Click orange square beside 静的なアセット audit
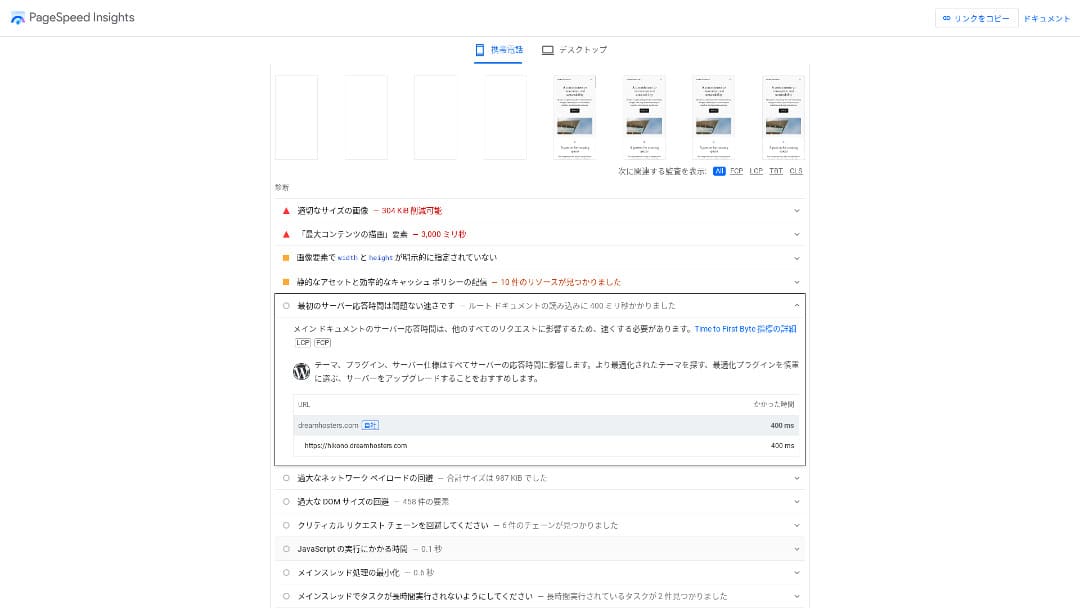Screen dimensions: 1080x608 [x=286, y=282]
